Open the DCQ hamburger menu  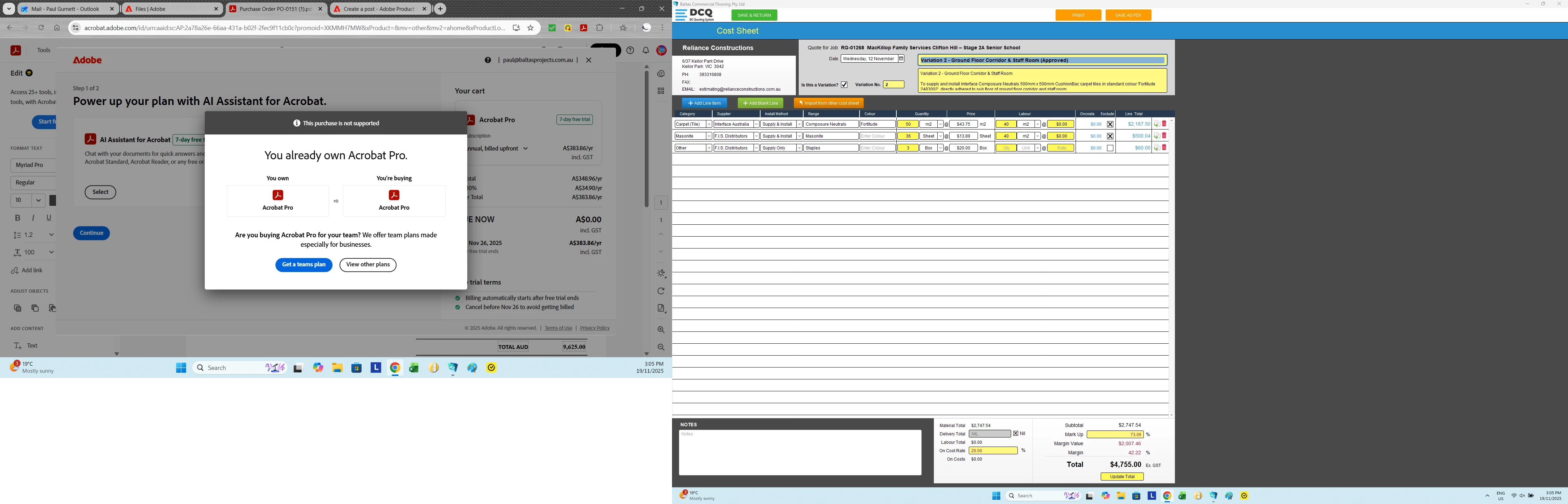(x=680, y=15)
